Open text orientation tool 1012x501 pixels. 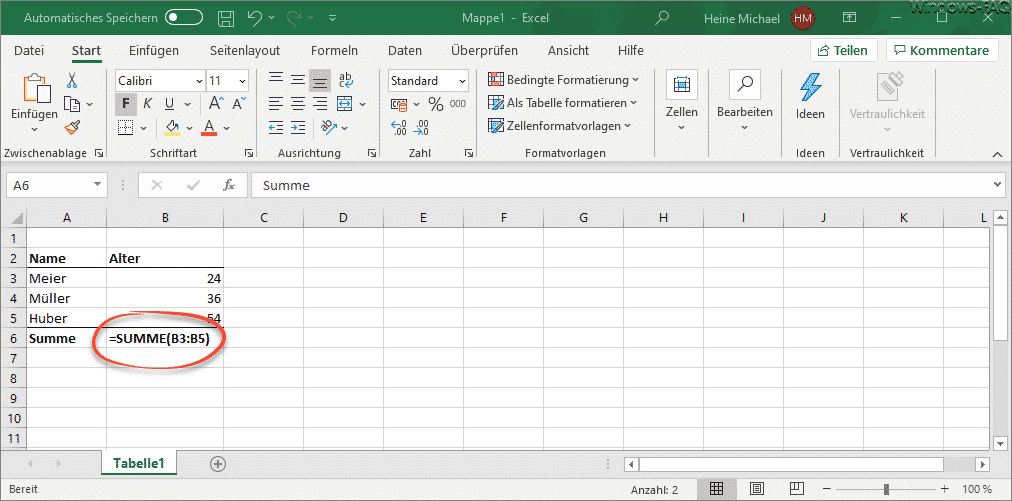329,127
